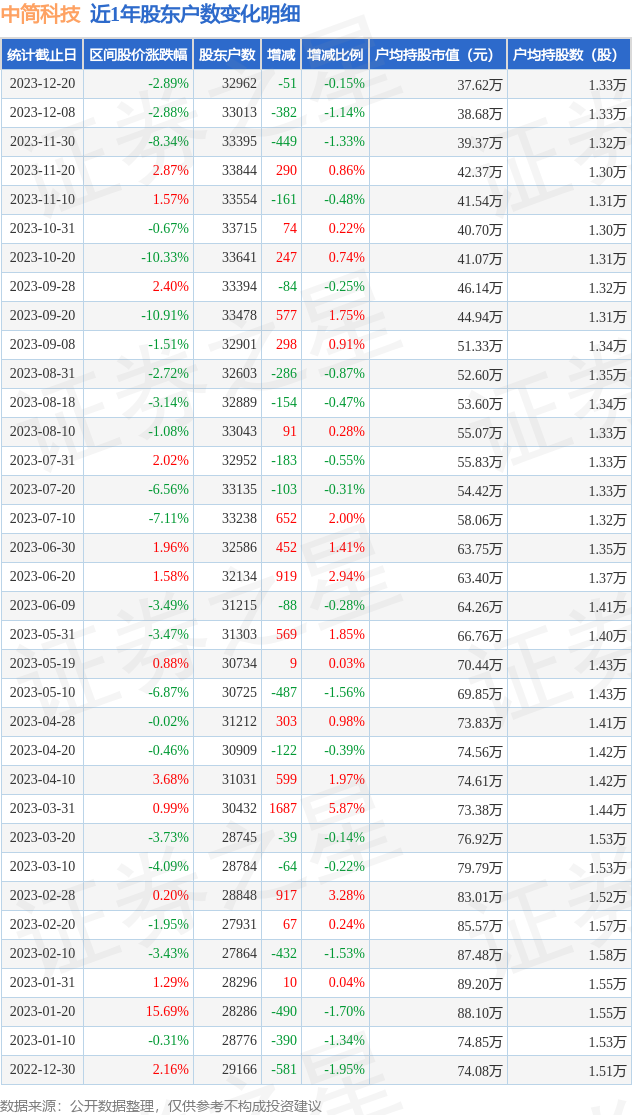632x1115 pixels.
Task: Click the 2023-06-20 date cell
Action: (x=42, y=576)
